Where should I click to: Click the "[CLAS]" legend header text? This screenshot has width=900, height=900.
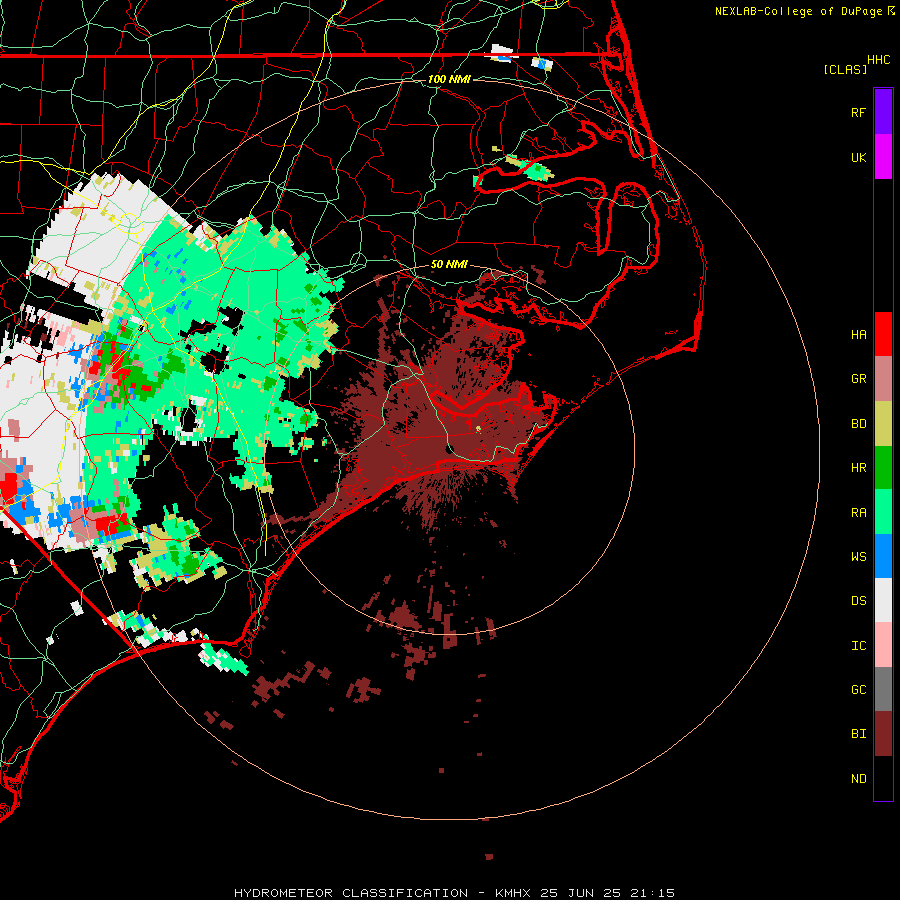845,69
